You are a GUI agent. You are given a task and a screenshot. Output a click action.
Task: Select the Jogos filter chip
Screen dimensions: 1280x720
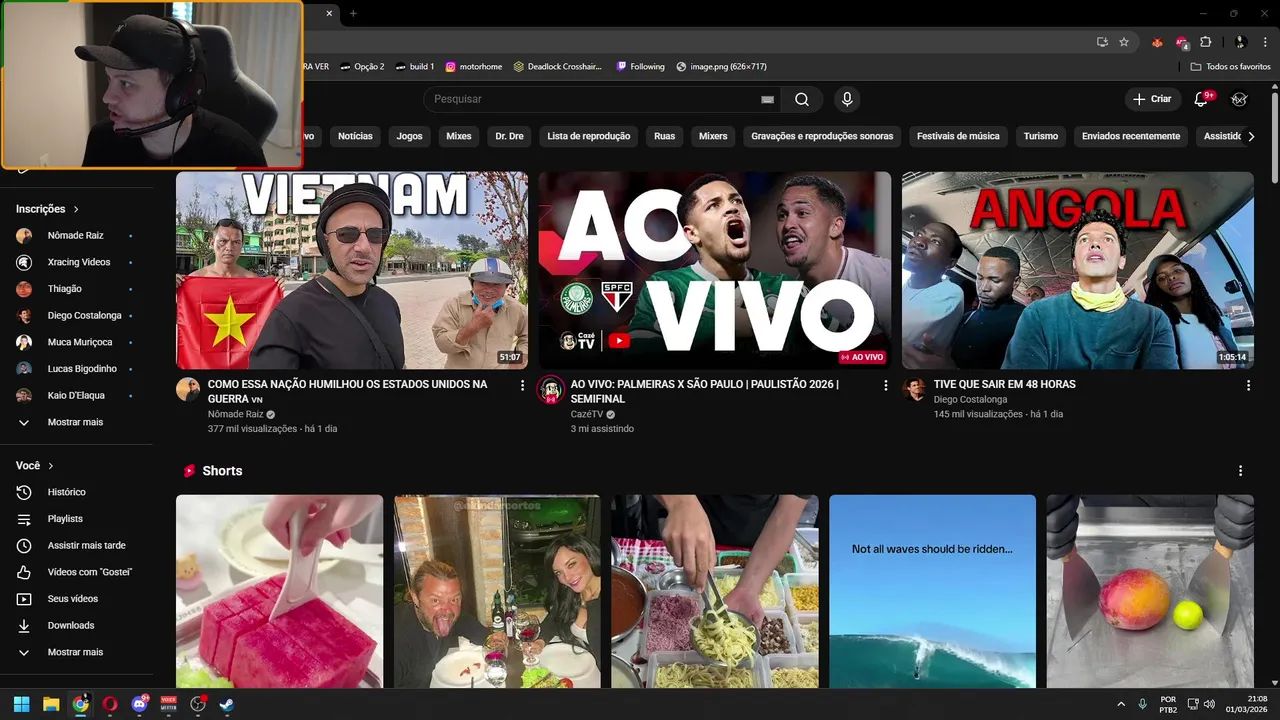pos(409,136)
